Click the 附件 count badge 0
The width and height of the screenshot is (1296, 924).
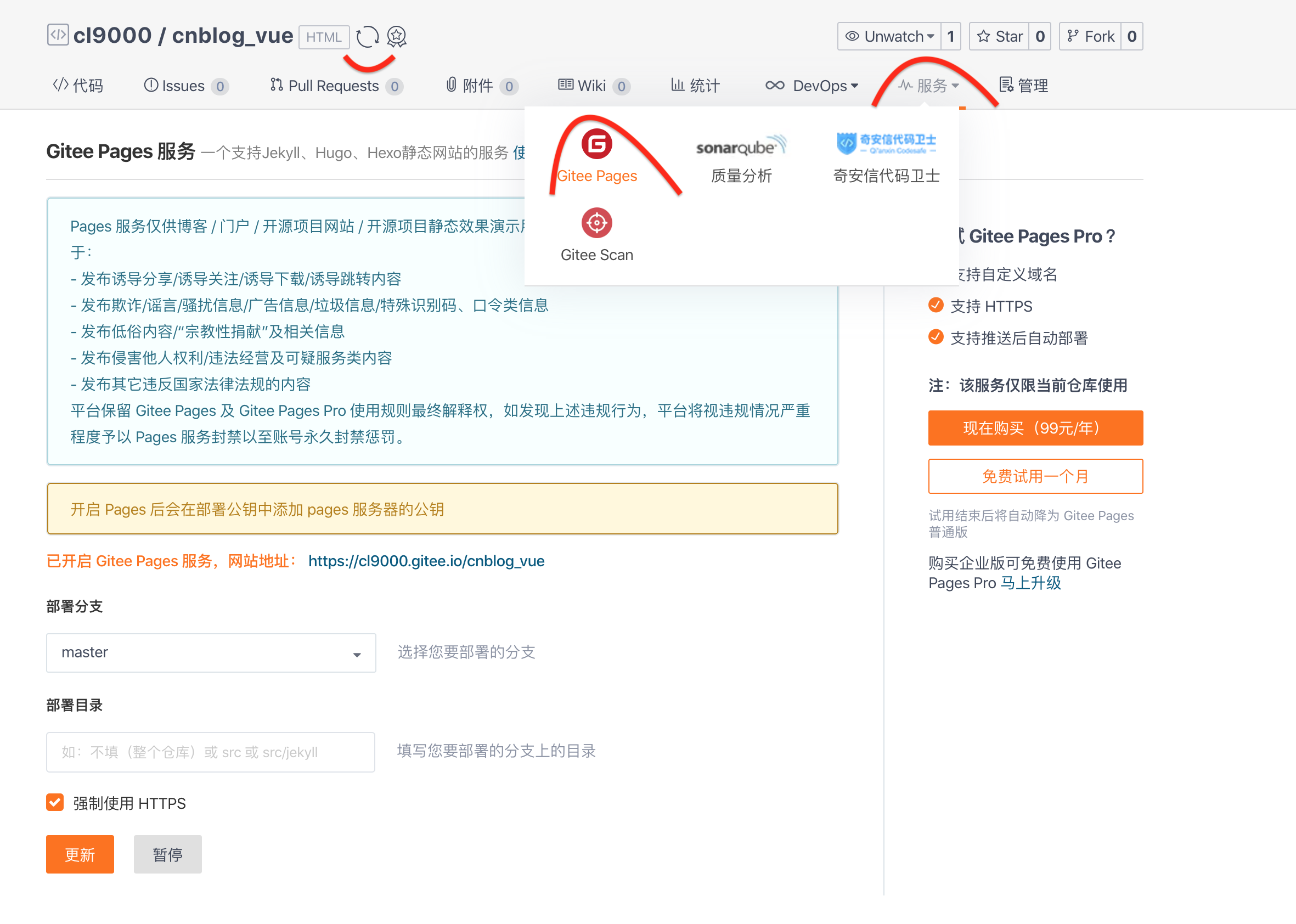509,87
